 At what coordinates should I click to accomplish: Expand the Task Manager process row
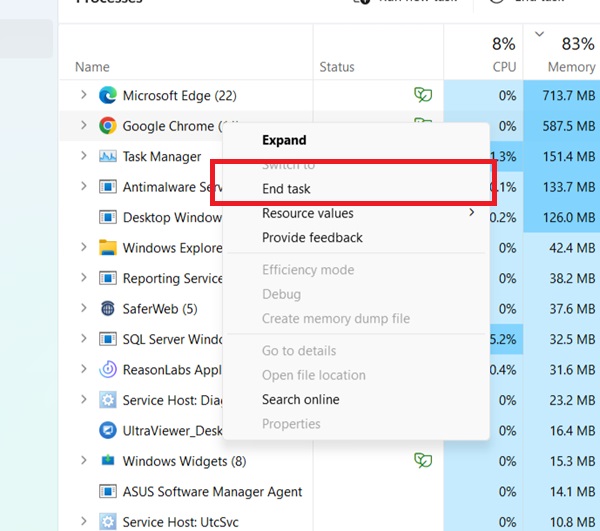pyautogui.click(x=84, y=156)
